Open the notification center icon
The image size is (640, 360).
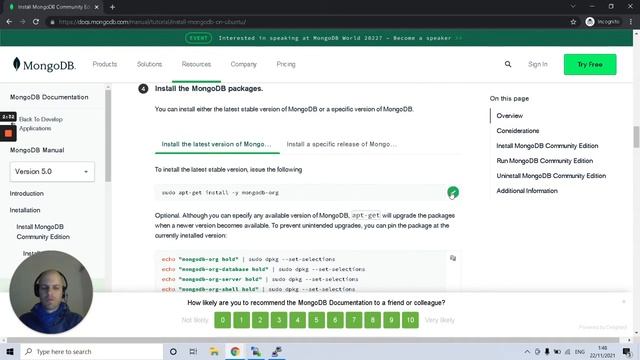tap(627, 351)
